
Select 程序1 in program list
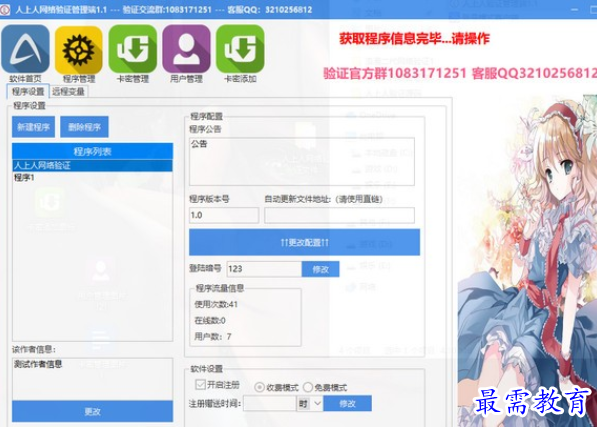pos(93,177)
